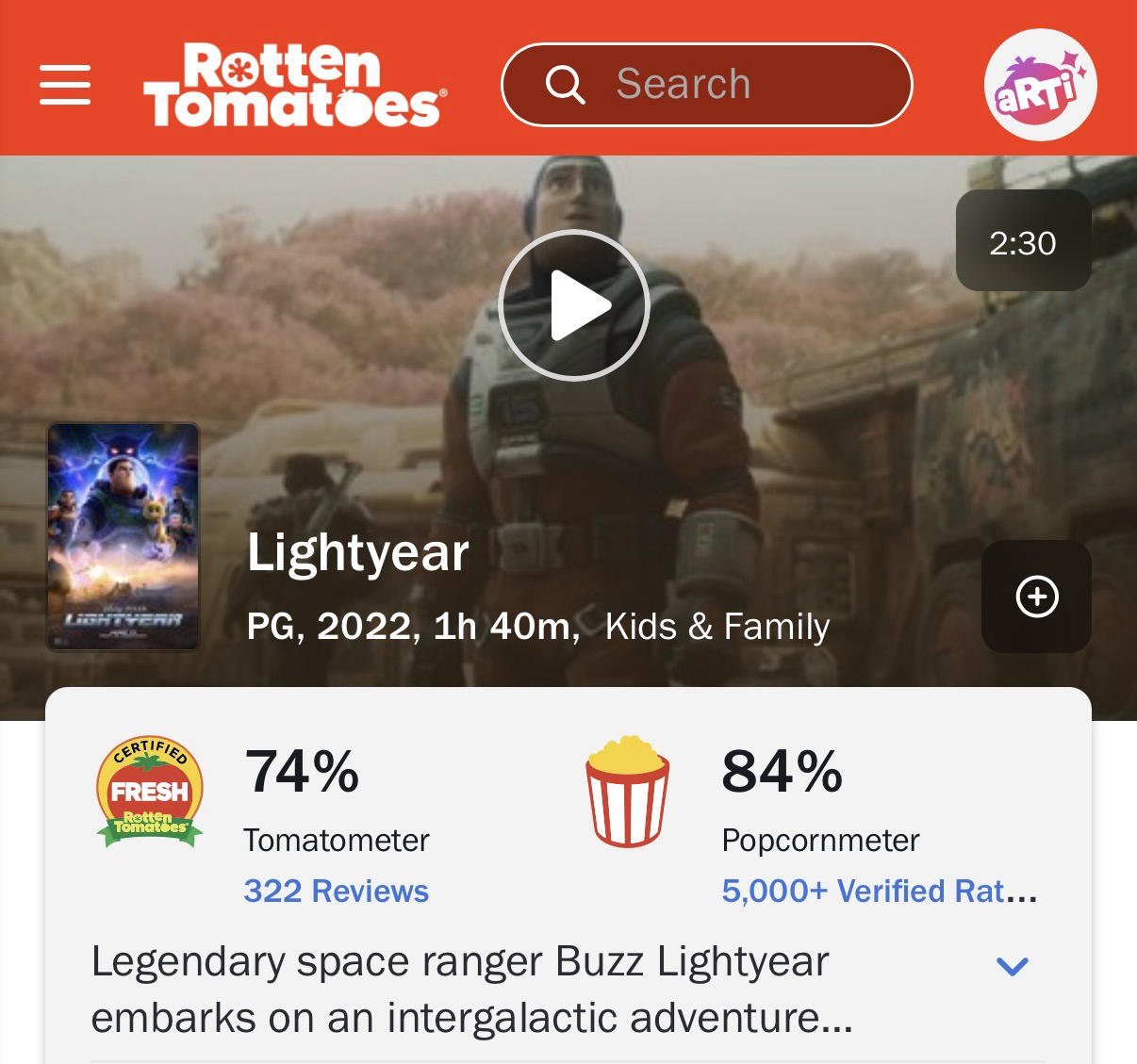Open the Lightyear poster thumbnail

(x=124, y=536)
